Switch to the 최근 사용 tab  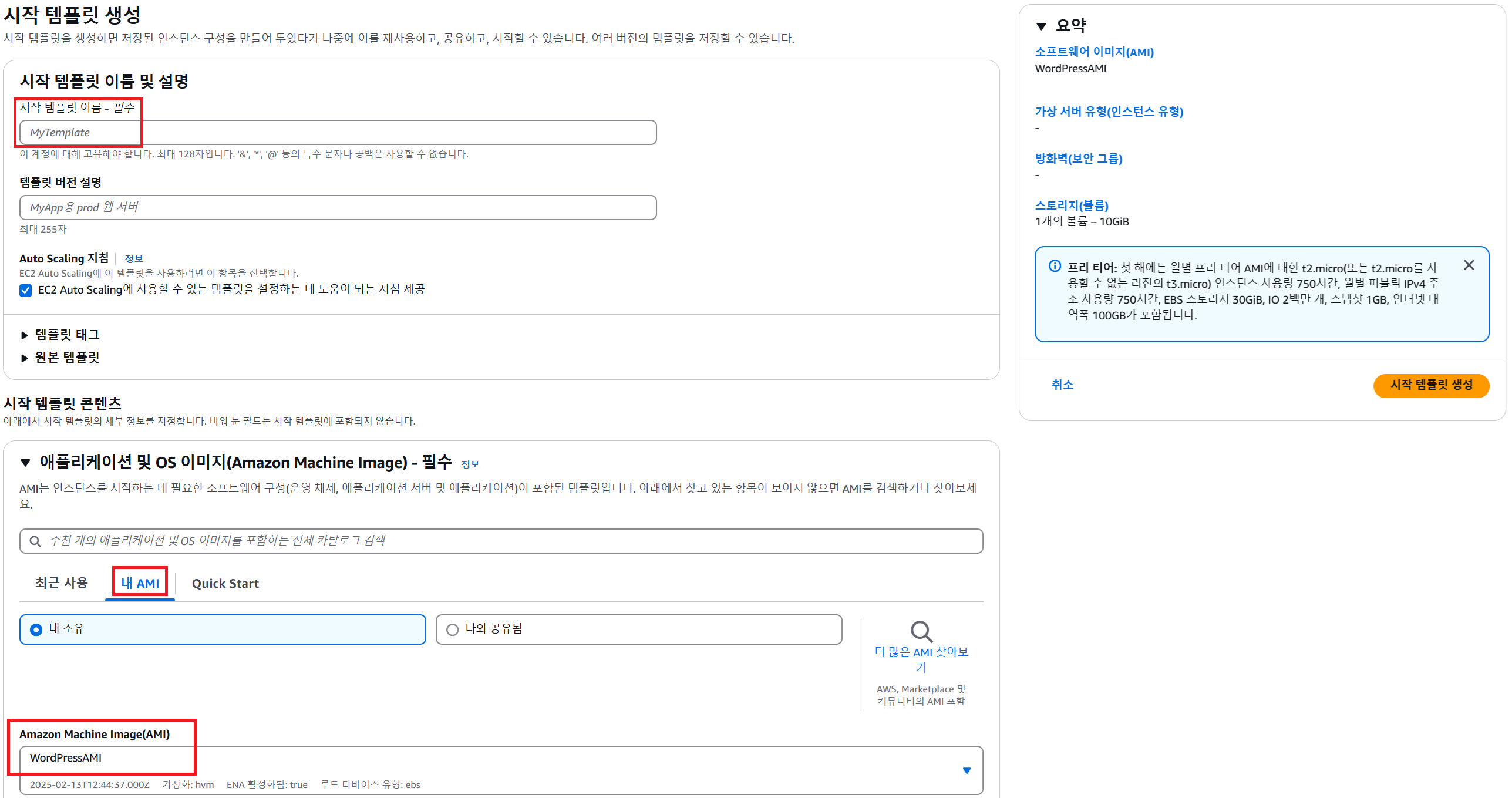coord(61,583)
